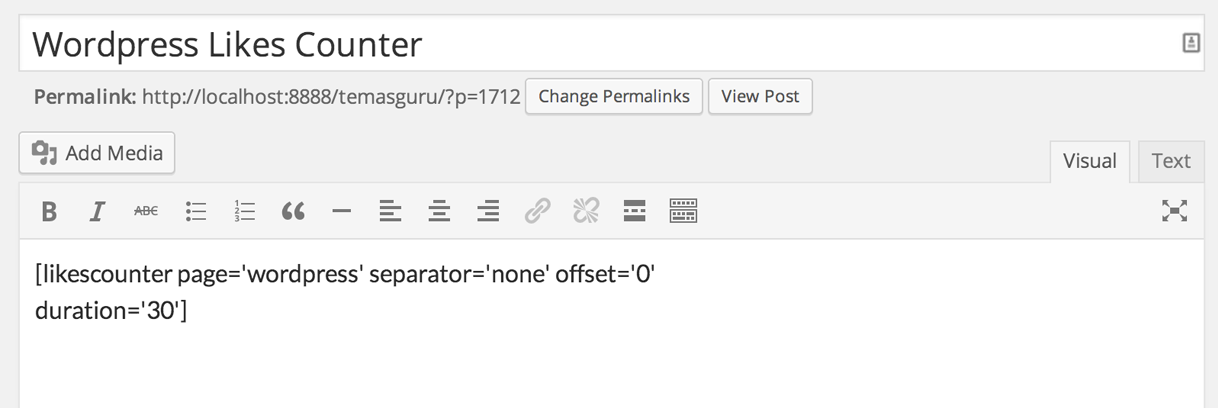Switch to the Text editor tab
The height and width of the screenshot is (408, 1218).
(x=1171, y=161)
